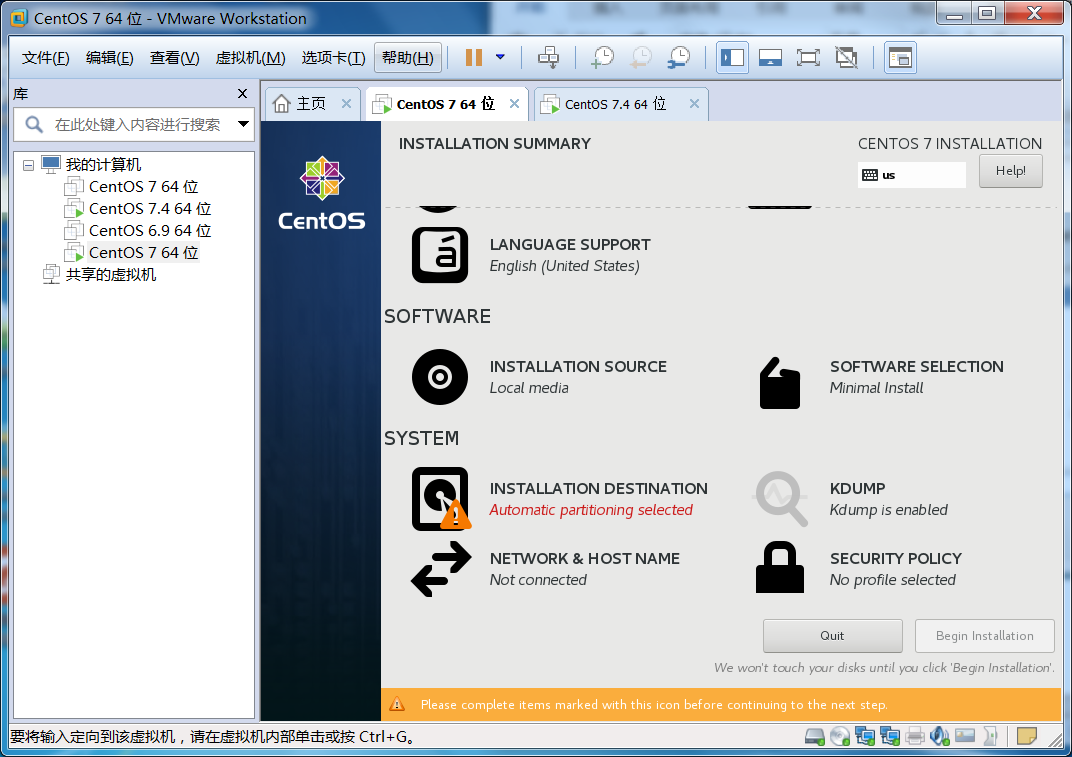Open the 虚拟机(M) menu

coord(250,57)
